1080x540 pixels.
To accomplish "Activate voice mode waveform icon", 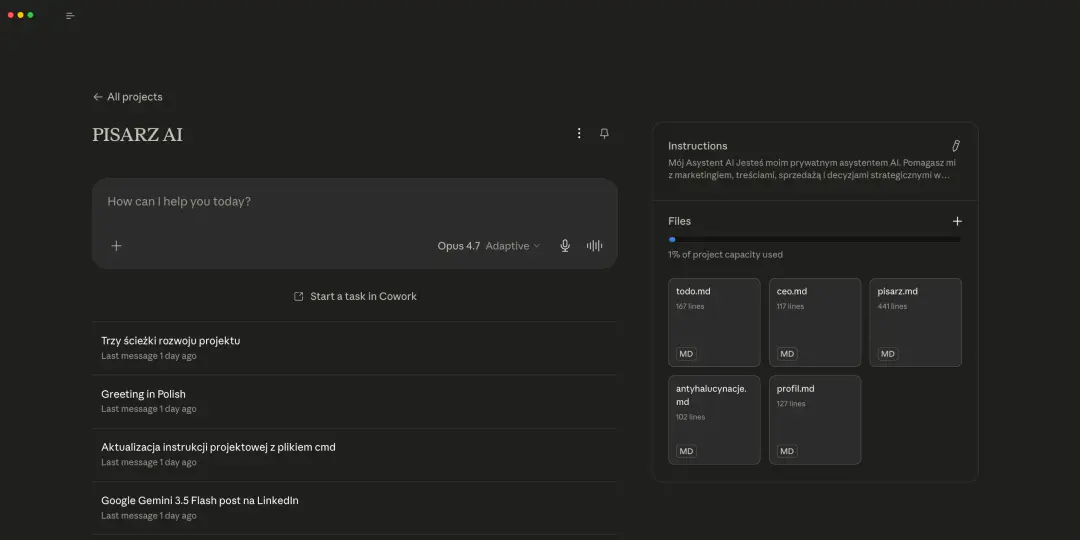I will pos(594,246).
